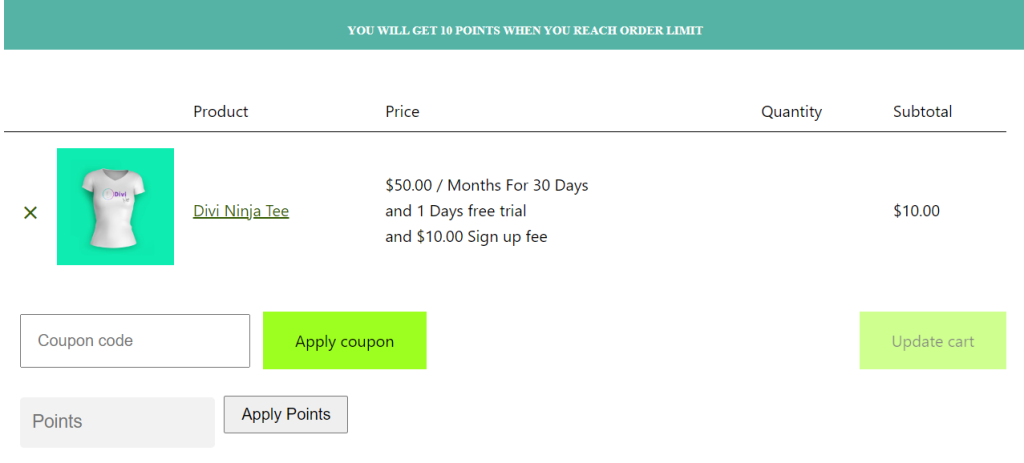
Task: Click the Quantity column header
Action: coord(792,112)
